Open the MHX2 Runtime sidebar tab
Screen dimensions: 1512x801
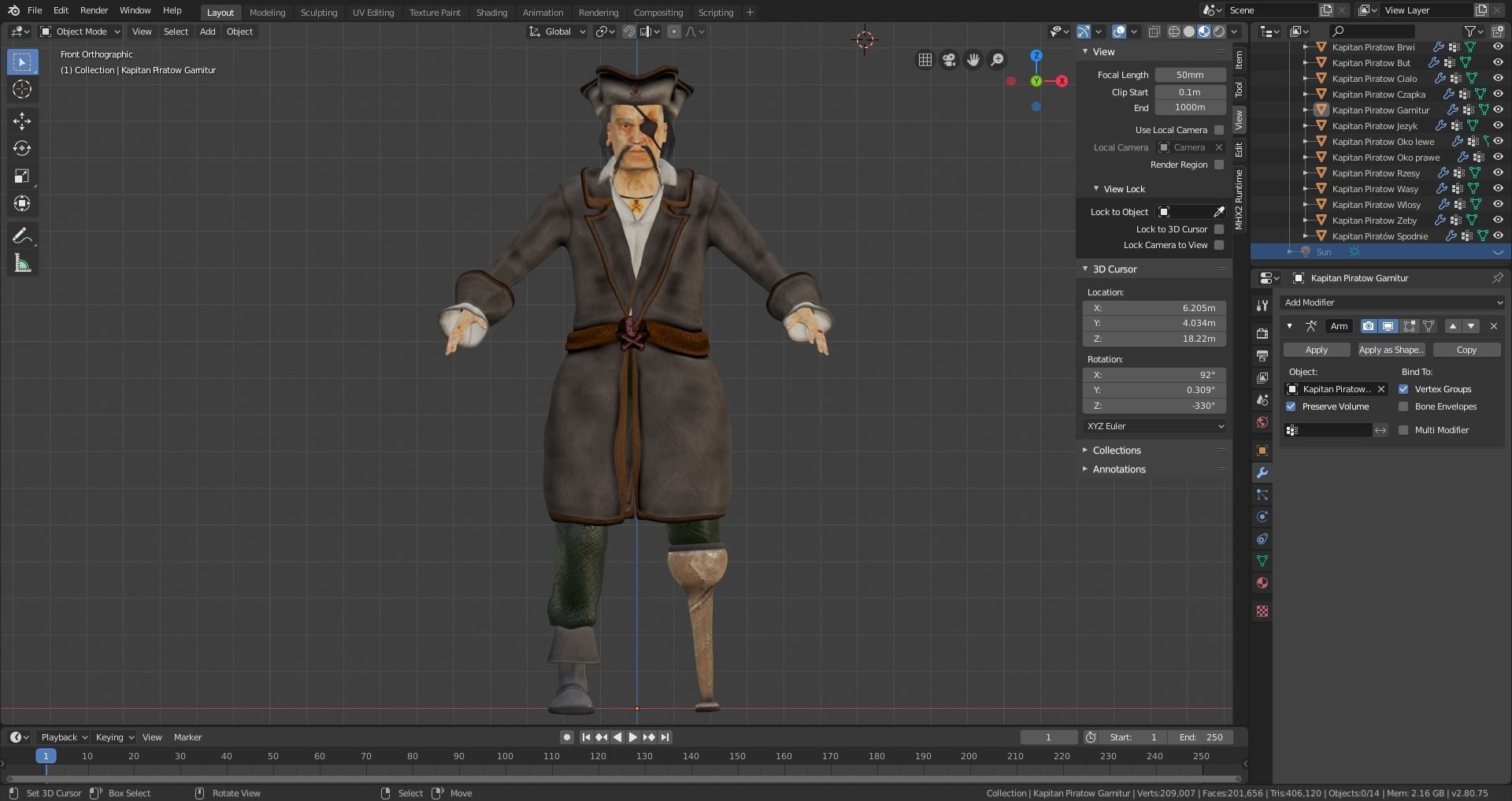[x=1239, y=200]
